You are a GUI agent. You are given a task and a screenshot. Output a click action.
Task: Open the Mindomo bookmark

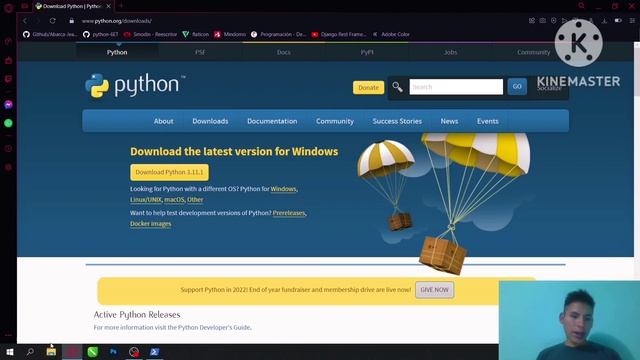(x=230, y=34)
